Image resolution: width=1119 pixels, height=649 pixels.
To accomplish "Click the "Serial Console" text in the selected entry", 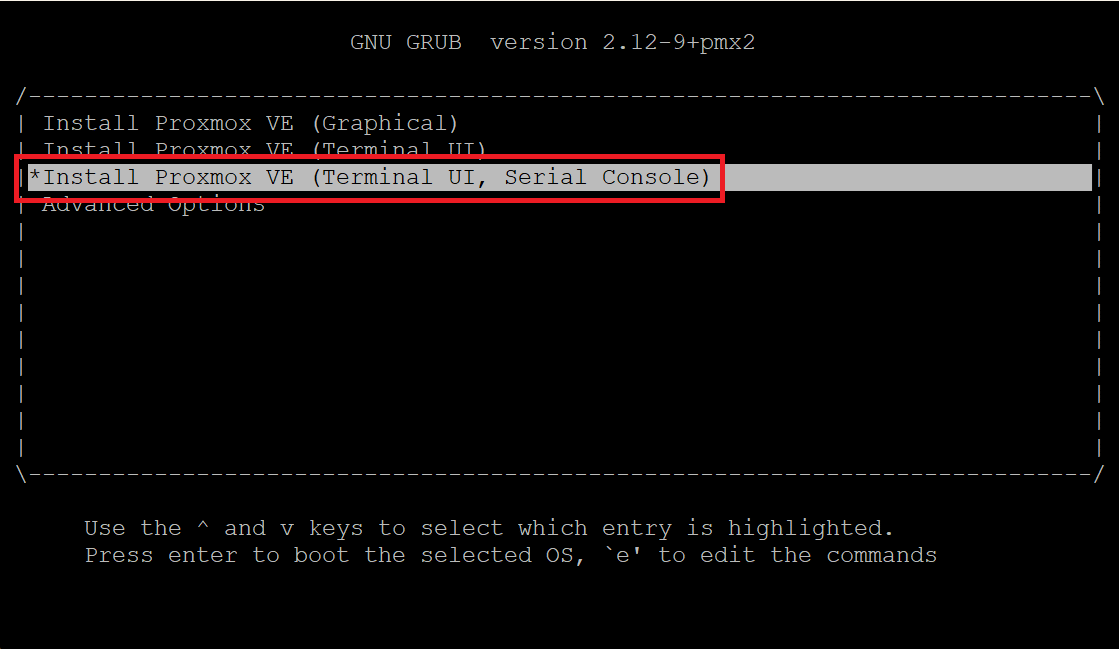I will (601, 177).
